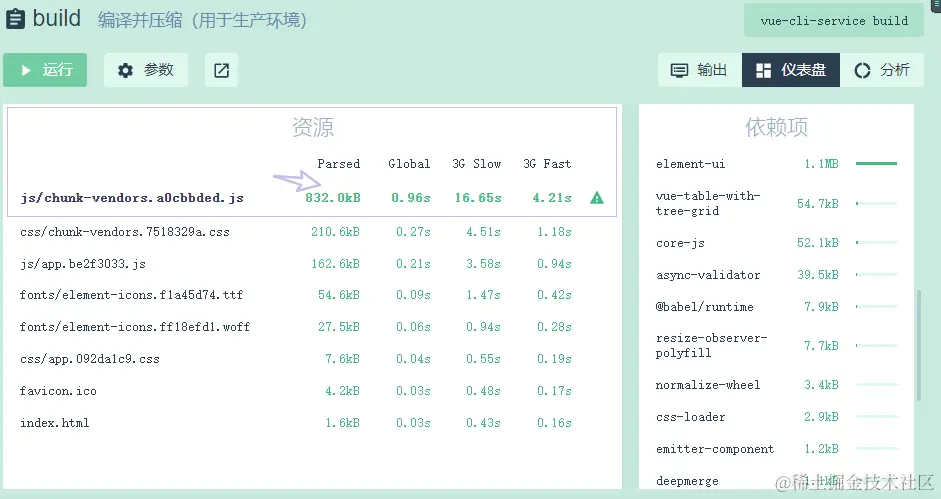Click the dependencies panel scrollbar

tap(918, 345)
